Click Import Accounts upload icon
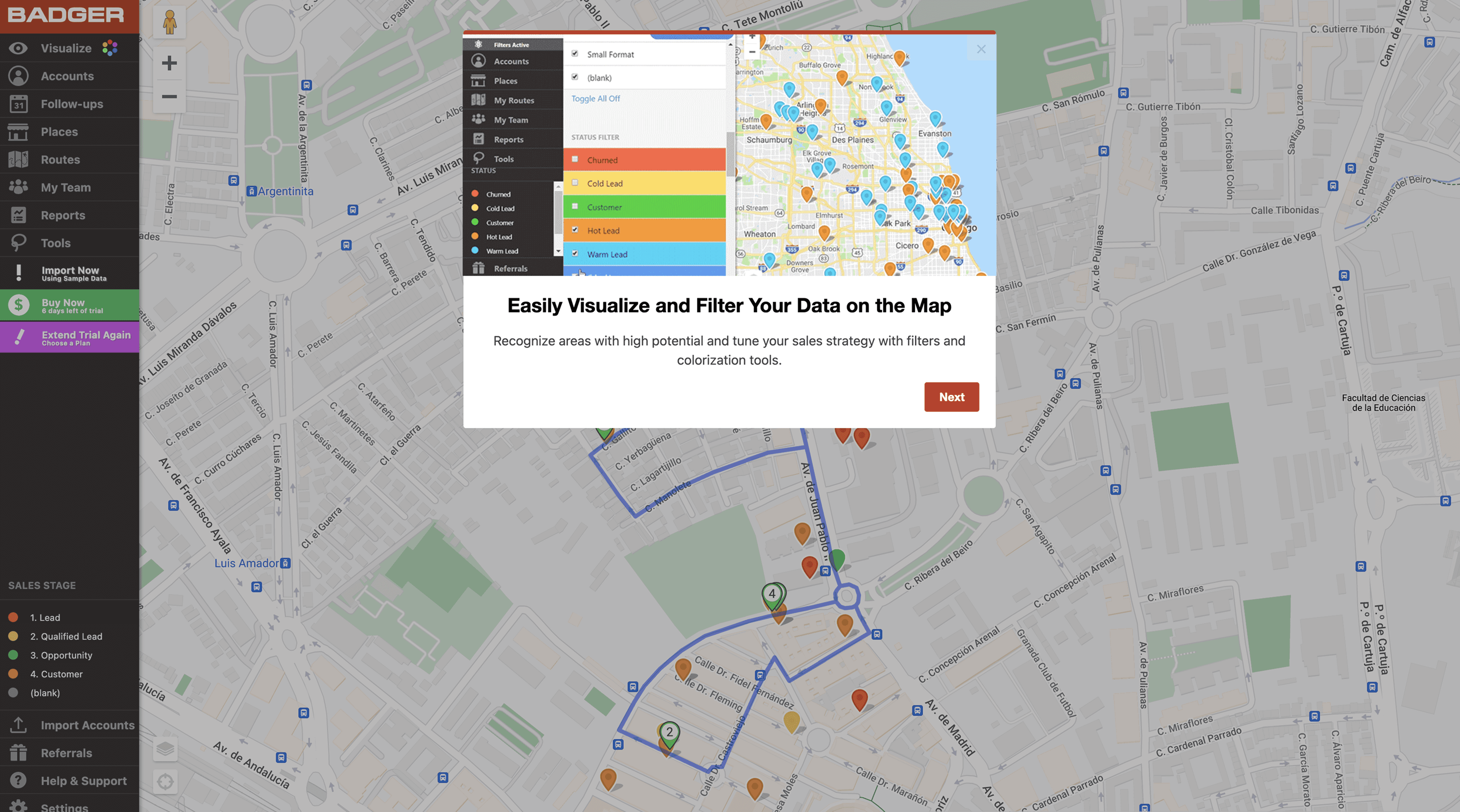Screen dimensions: 1460x812 pos(18,725)
